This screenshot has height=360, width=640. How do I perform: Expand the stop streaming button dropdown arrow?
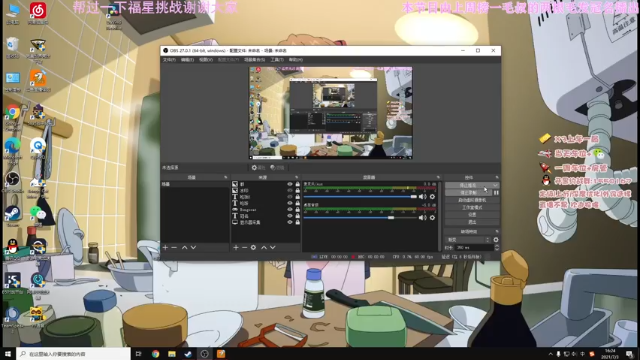495,185
